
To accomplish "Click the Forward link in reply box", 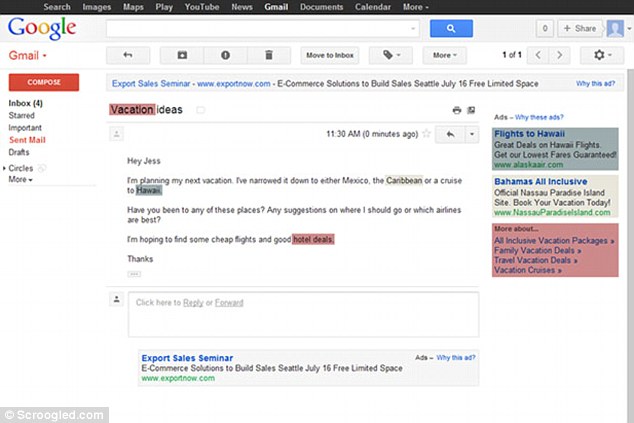I will 229,302.
